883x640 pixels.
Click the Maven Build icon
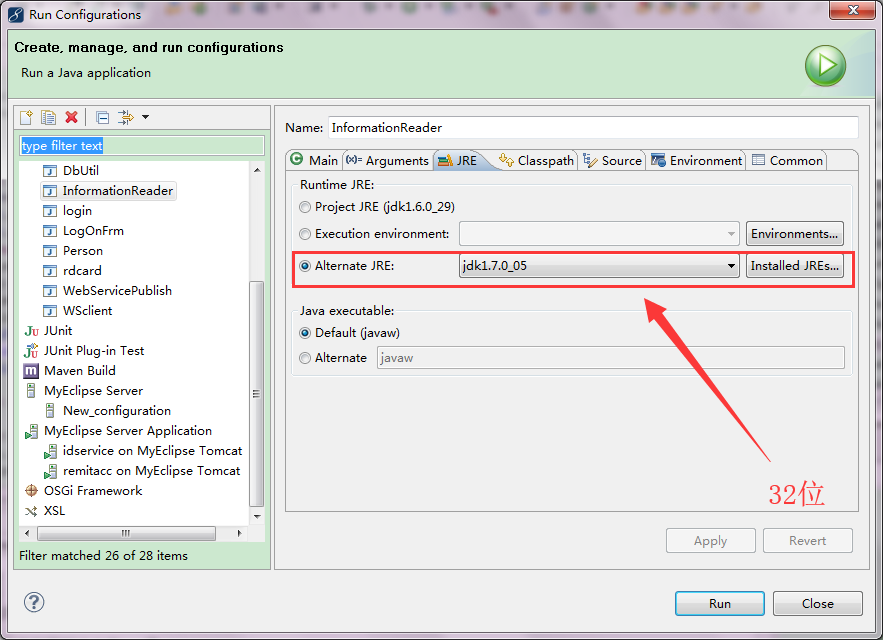(x=31, y=371)
